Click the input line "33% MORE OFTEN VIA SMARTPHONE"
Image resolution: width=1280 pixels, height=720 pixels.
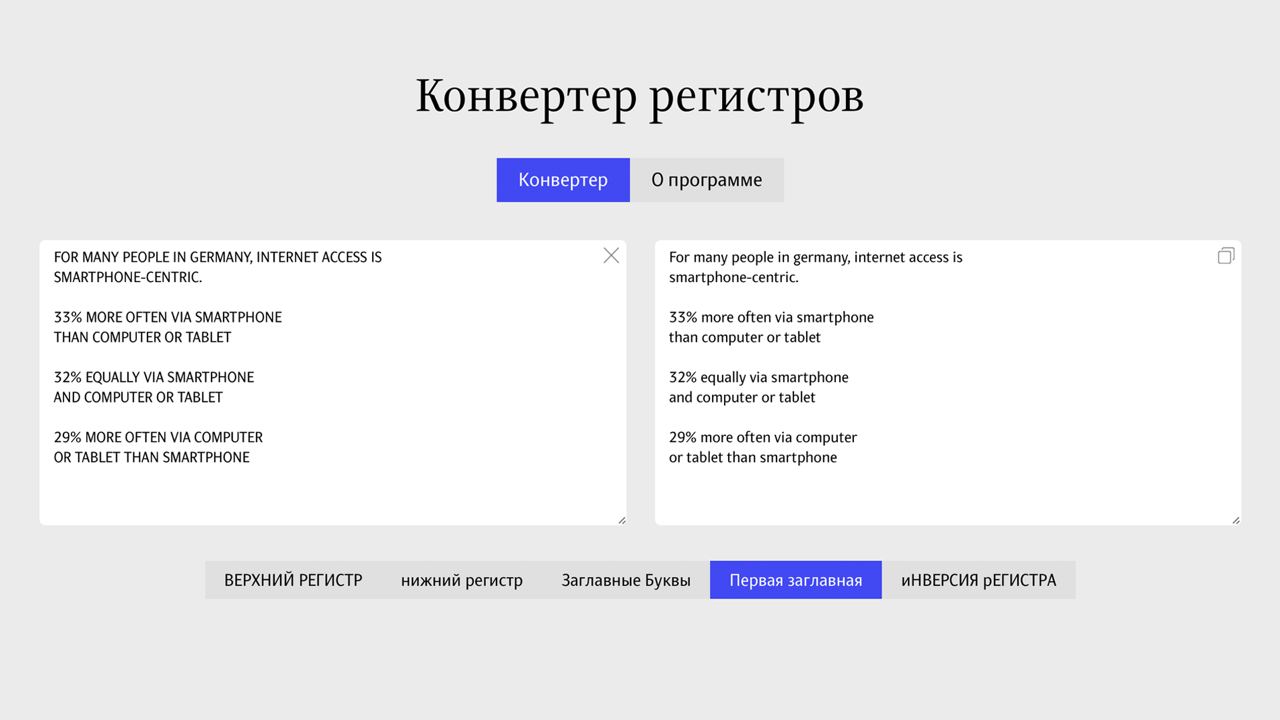(168, 317)
